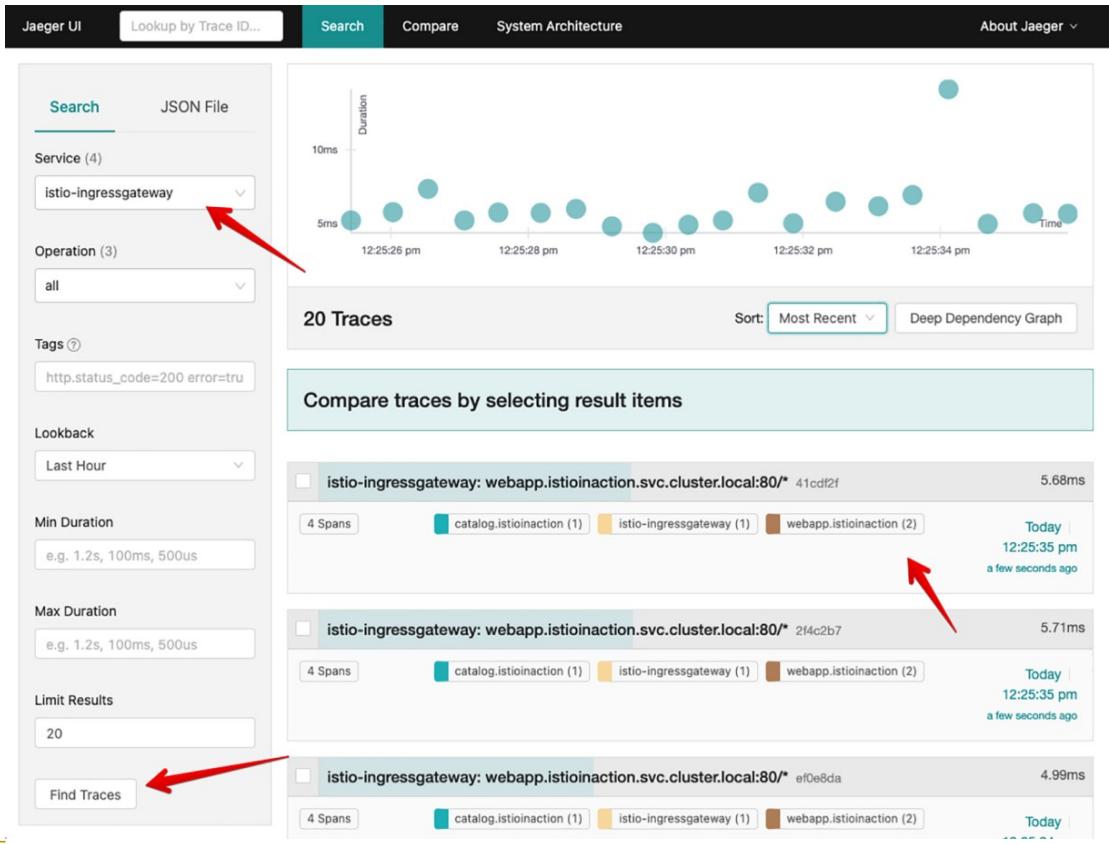Tick the checkbox for trace ef0e8da

[304, 776]
